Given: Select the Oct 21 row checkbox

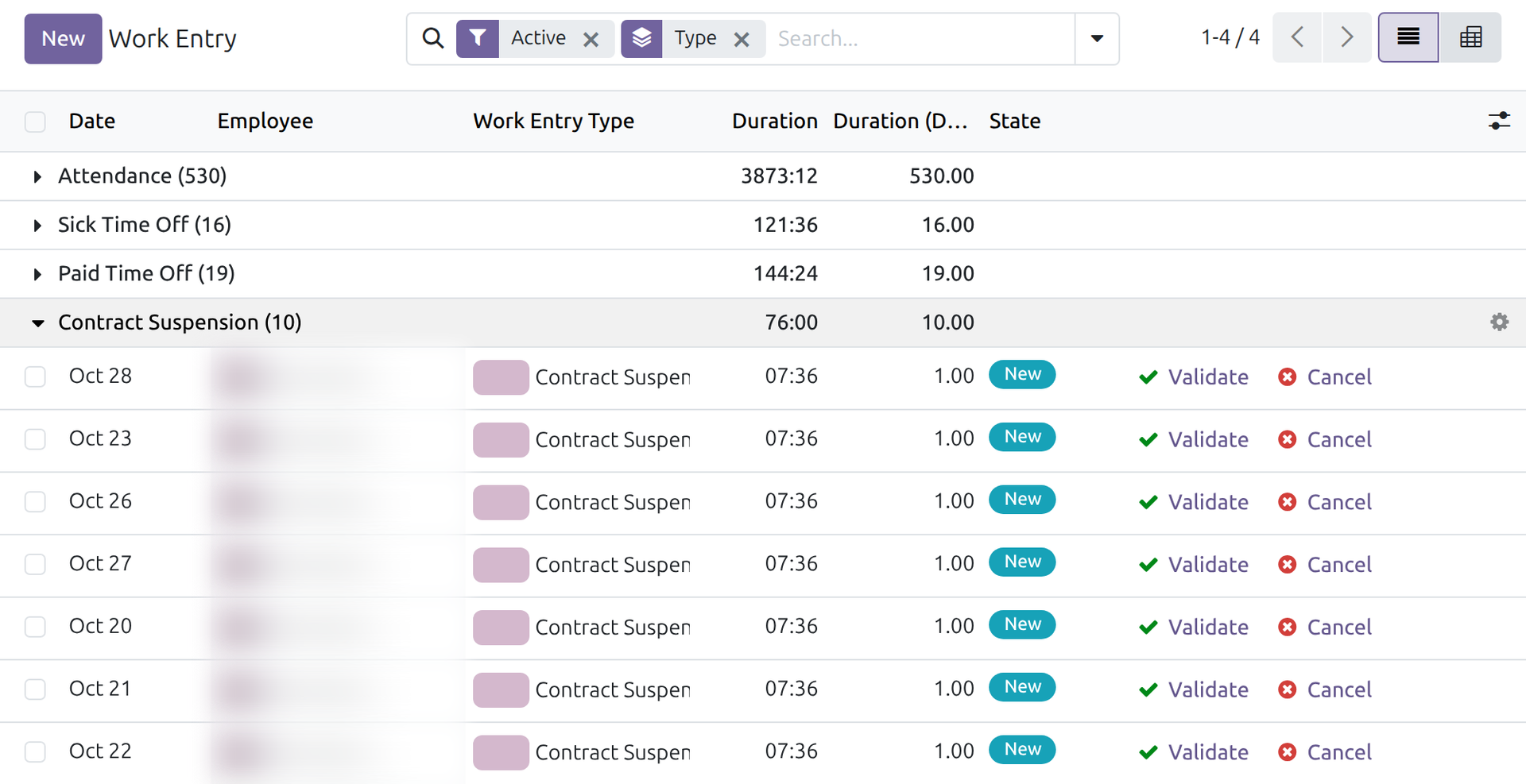Looking at the screenshot, I should tap(35, 689).
